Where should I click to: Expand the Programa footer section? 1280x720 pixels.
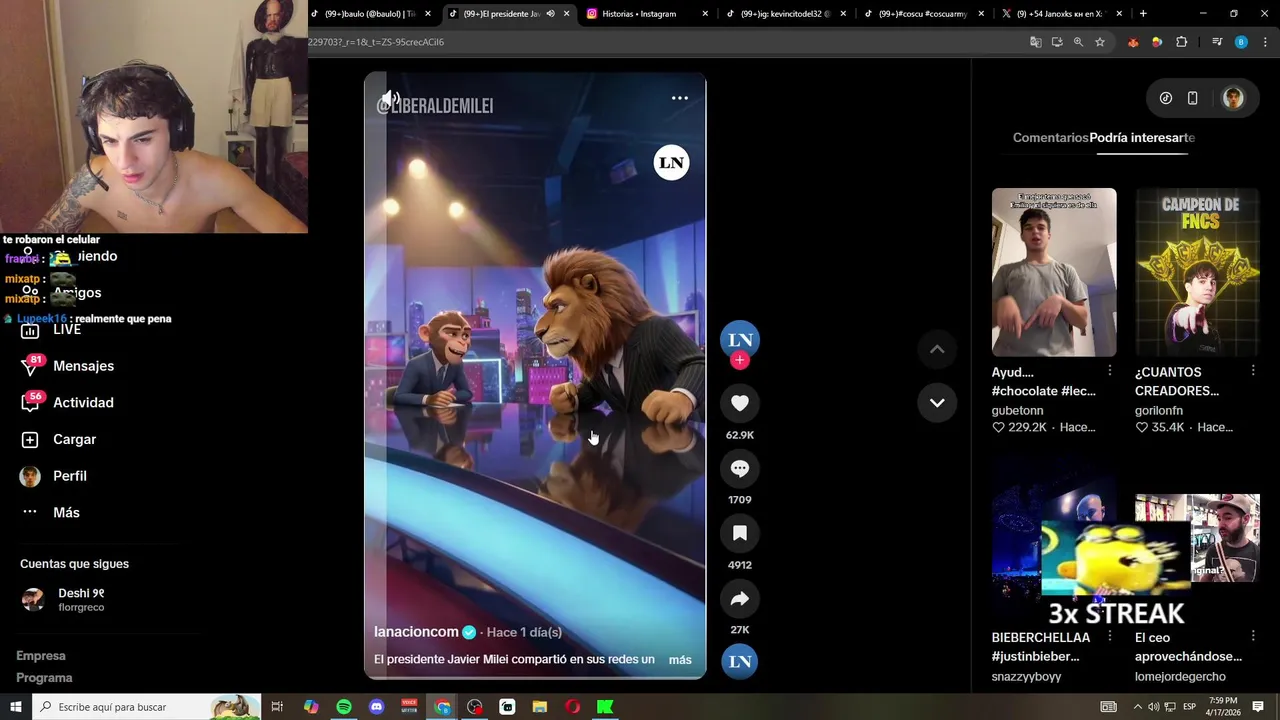(44, 678)
